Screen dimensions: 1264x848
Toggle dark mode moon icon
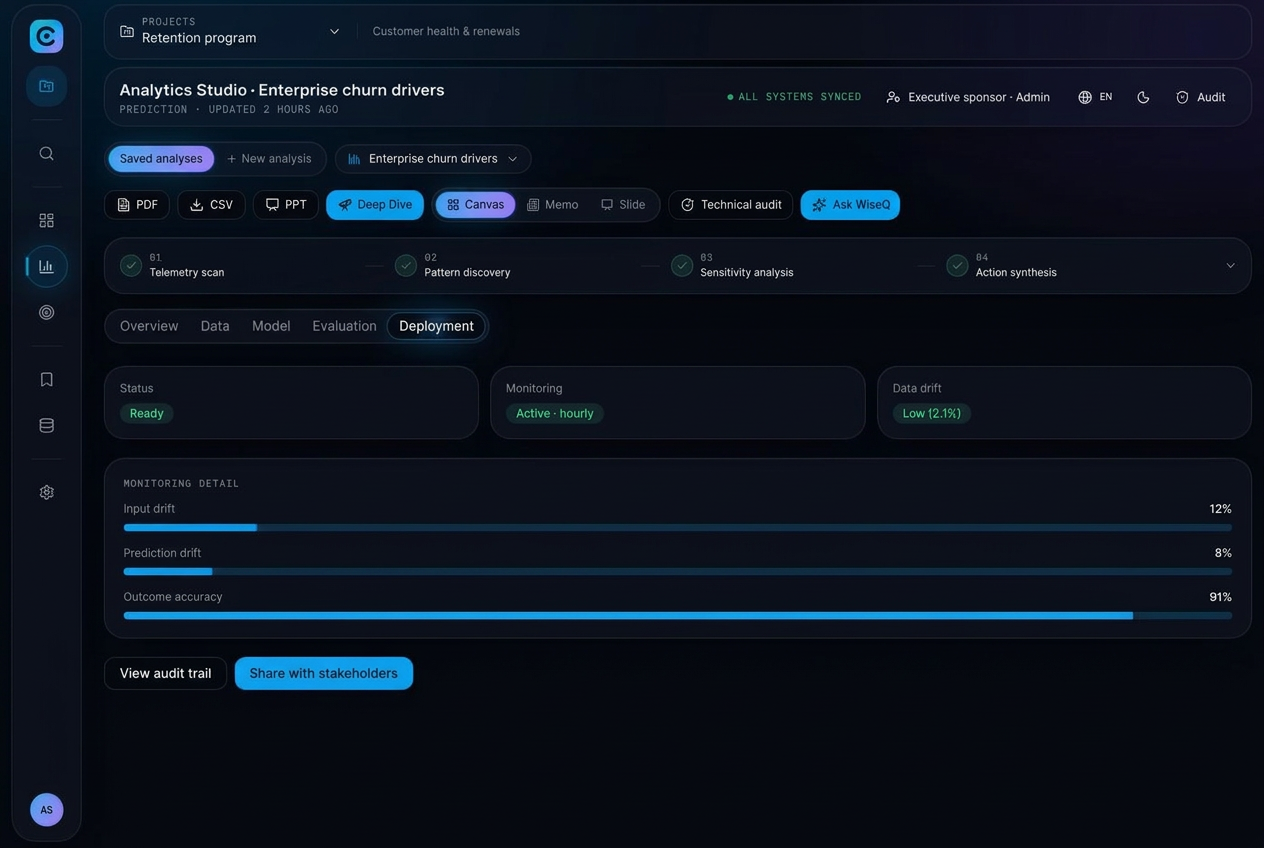coord(1143,97)
